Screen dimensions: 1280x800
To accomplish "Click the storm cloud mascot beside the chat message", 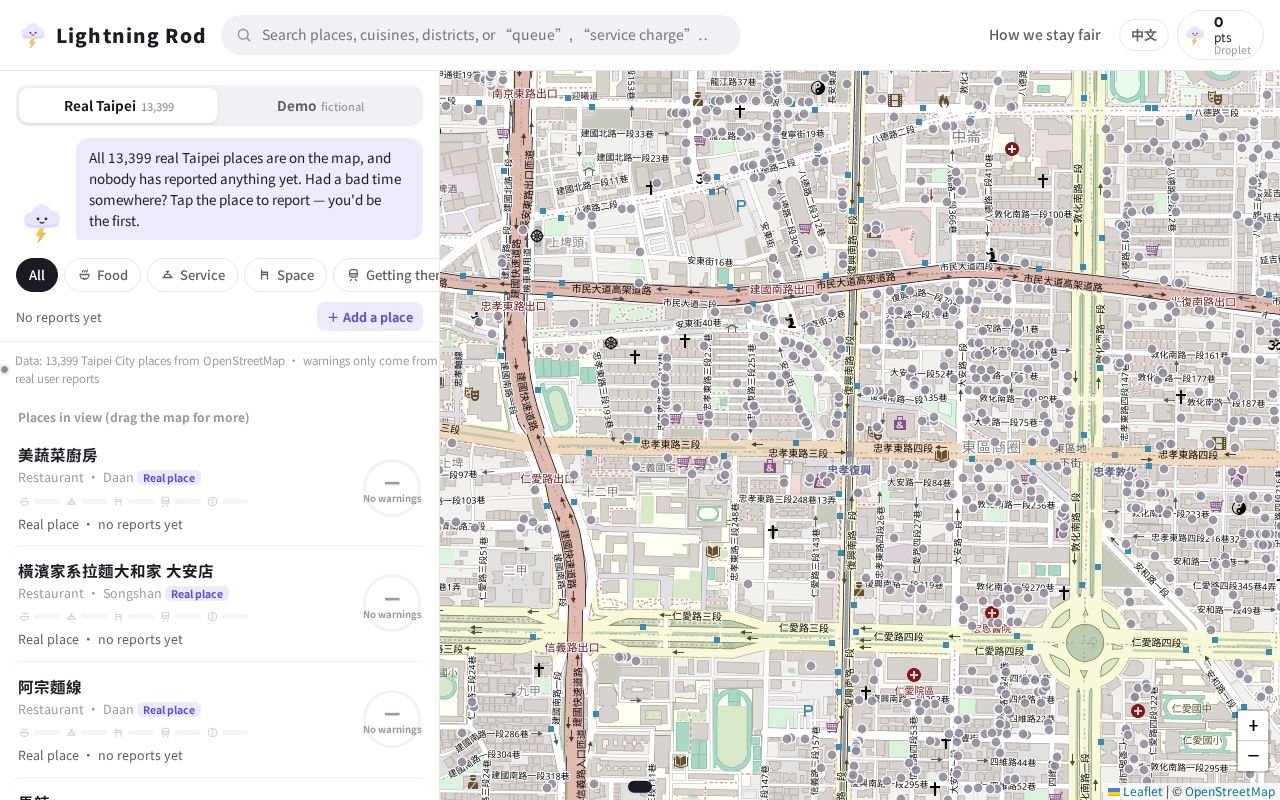I will pos(41,222).
